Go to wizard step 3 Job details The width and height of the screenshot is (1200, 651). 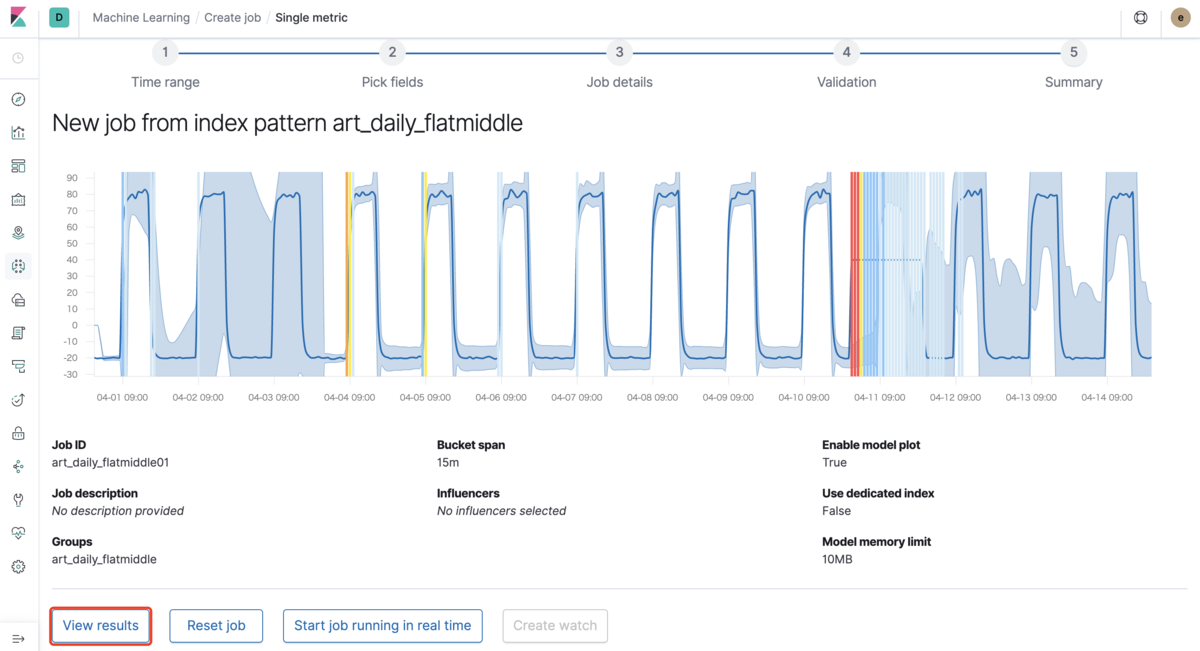coord(619,53)
